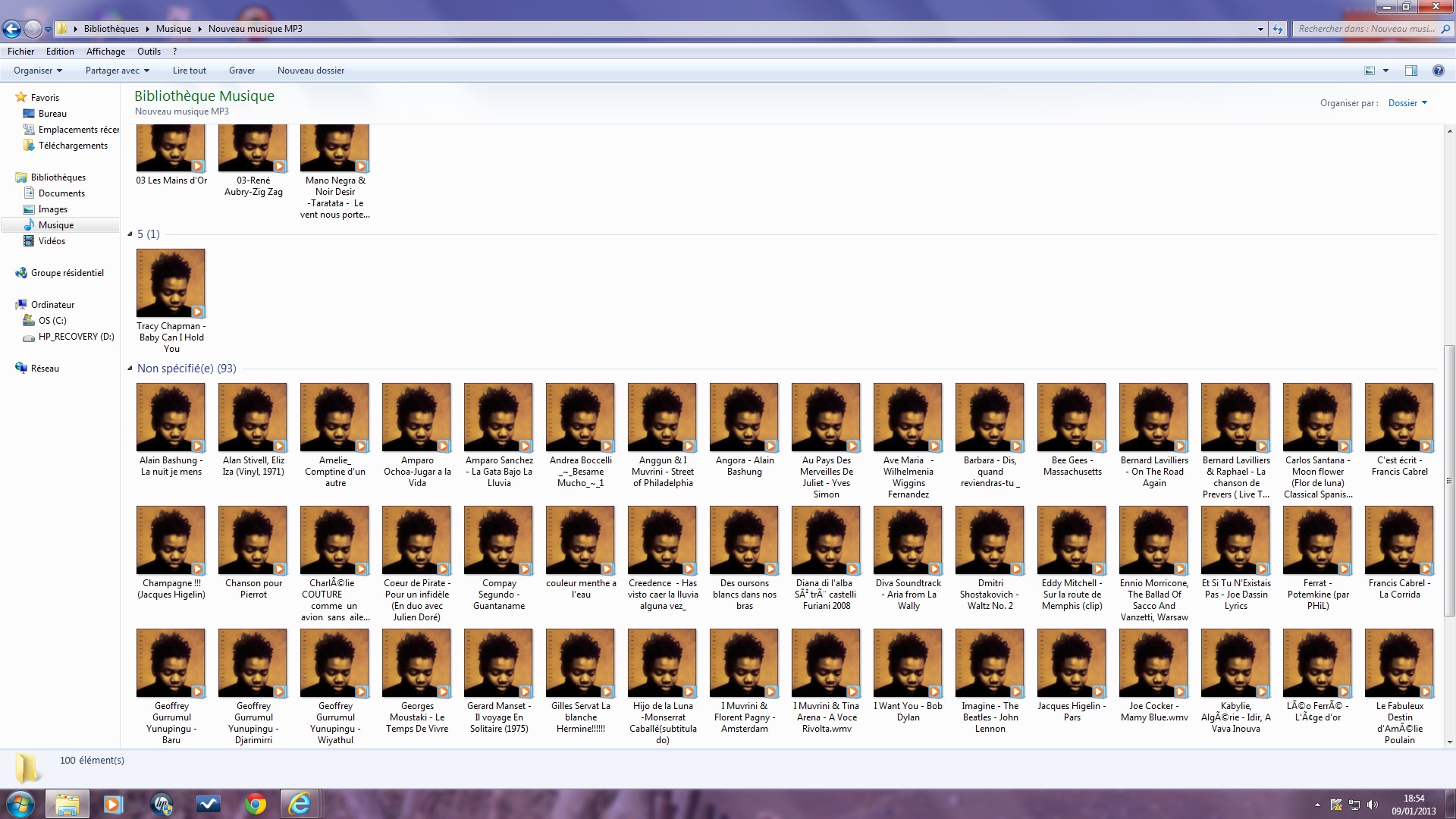Collapse the '5 (1)' group header

[x=130, y=234]
